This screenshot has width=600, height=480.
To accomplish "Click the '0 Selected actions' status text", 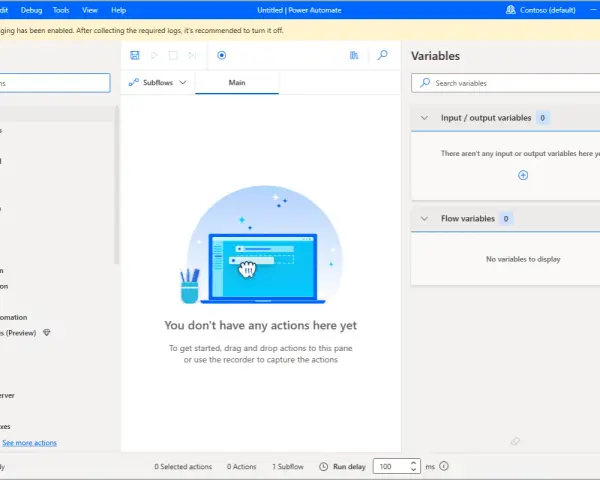I will [x=183, y=467].
